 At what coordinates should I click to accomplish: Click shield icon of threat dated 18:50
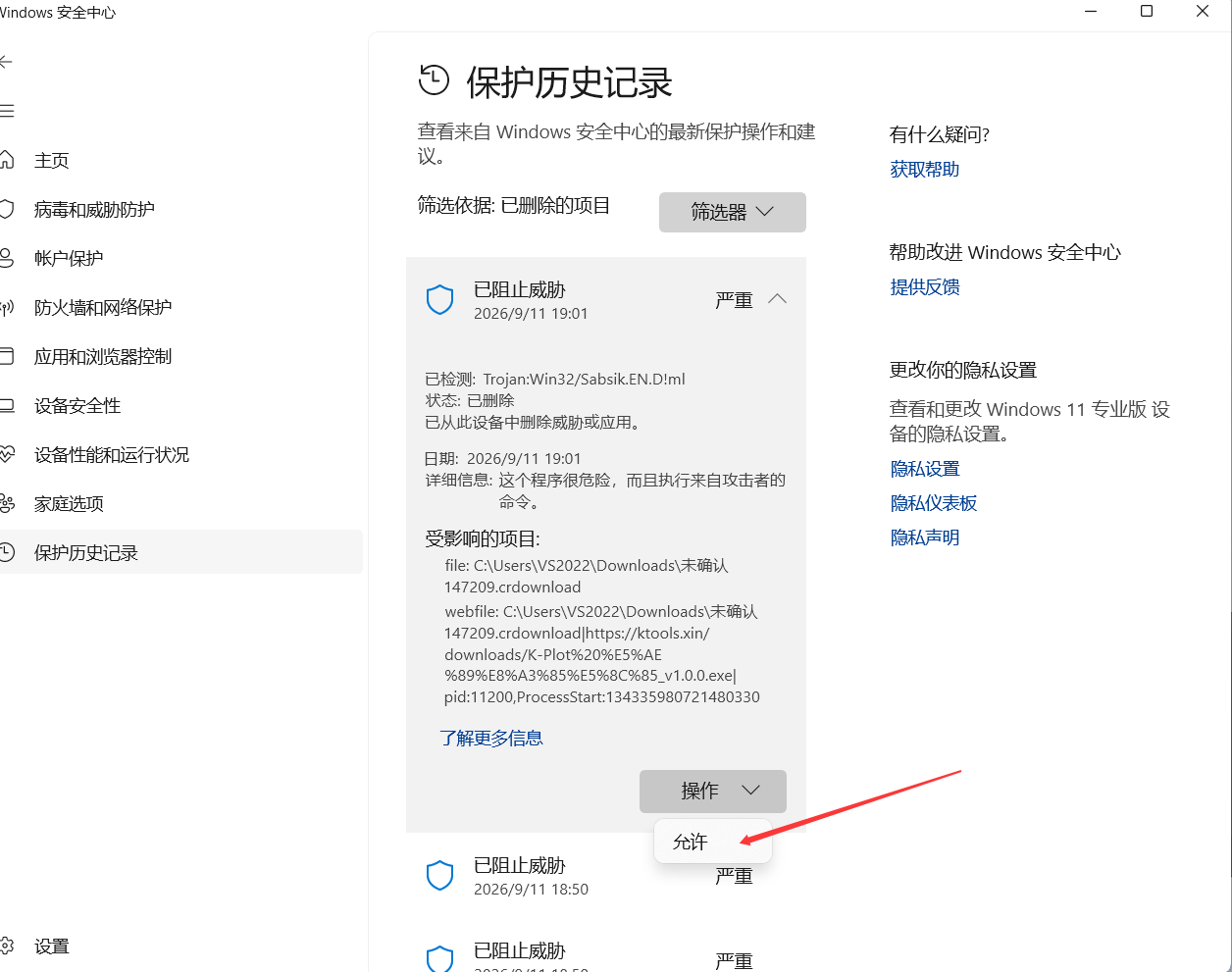coord(440,876)
